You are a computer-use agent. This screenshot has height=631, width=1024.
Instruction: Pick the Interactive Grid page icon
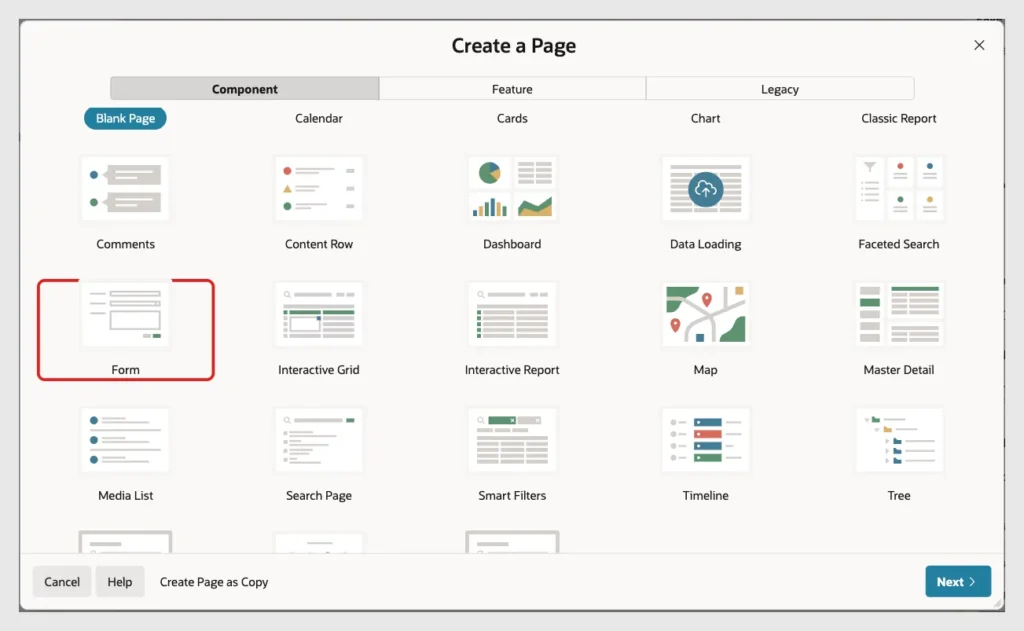pyautogui.click(x=319, y=314)
